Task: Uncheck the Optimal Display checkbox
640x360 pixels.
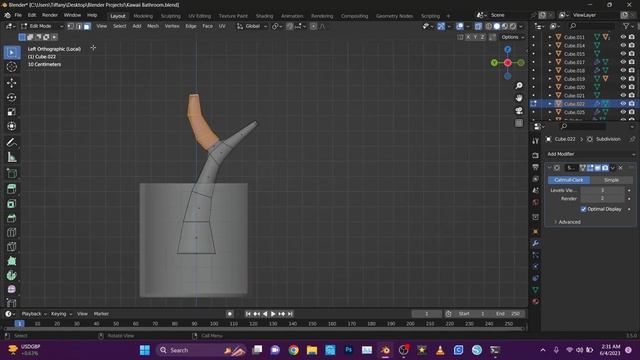Action: coord(583,209)
